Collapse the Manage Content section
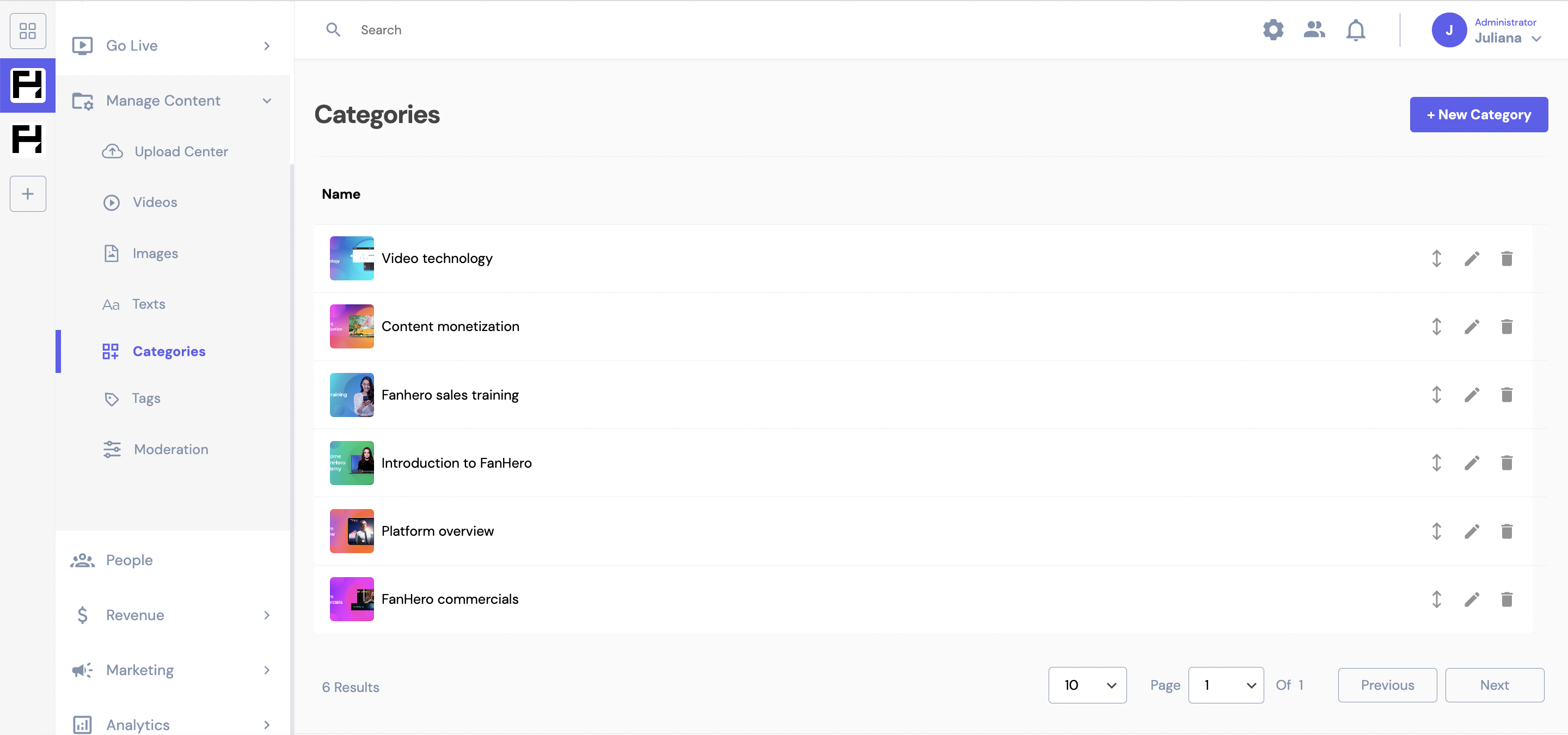 click(x=267, y=101)
